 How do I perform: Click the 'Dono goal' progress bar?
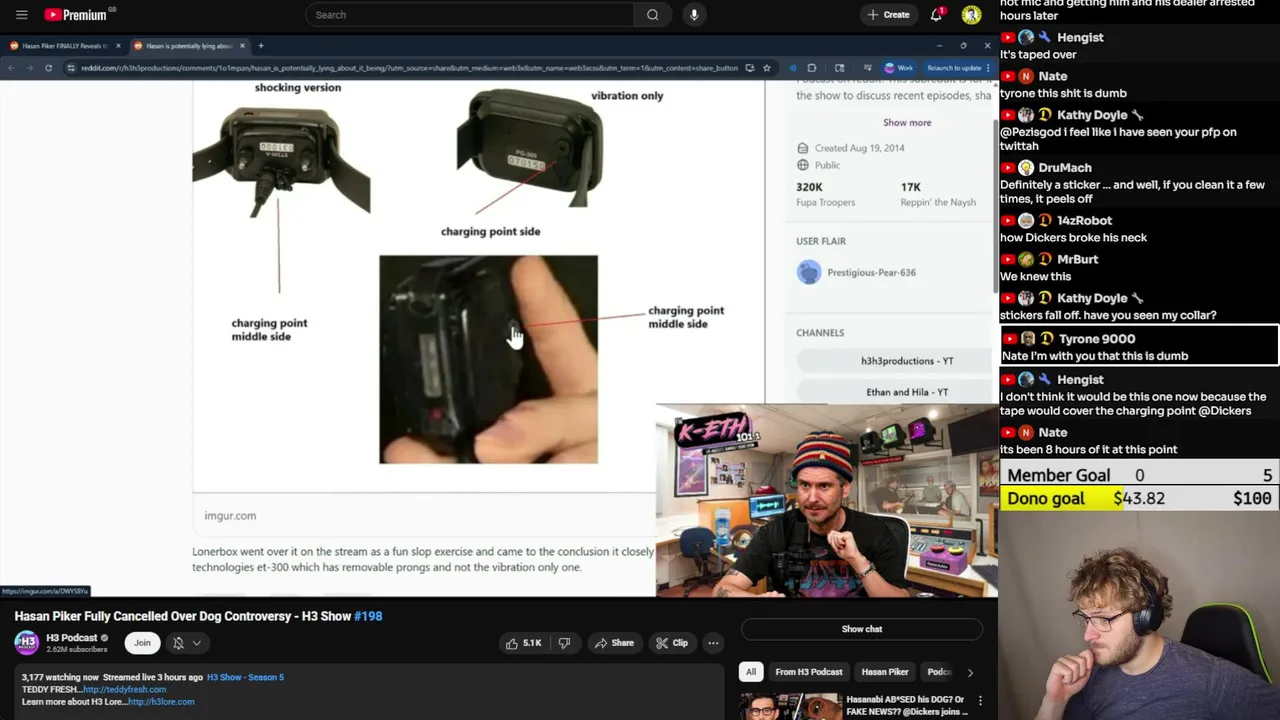pyautogui.click(x=1139, y=498)
